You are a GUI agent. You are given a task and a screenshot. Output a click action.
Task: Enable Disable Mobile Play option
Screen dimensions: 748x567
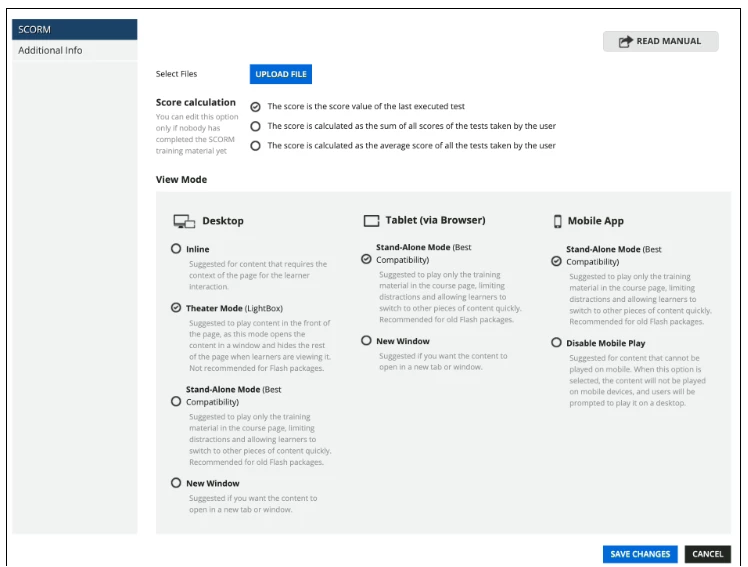[x=556, y=343]
